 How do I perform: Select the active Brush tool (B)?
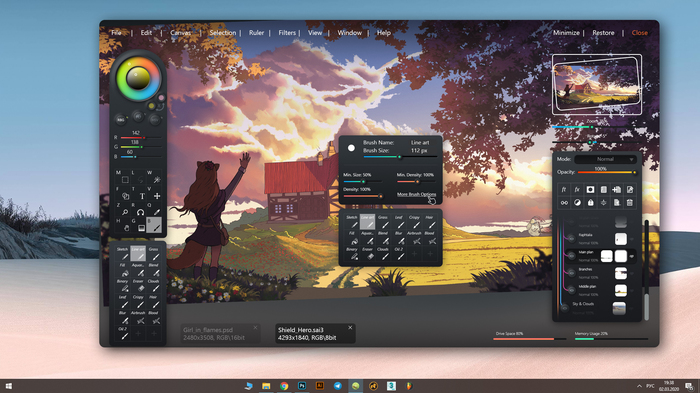[x=154, y=225]
